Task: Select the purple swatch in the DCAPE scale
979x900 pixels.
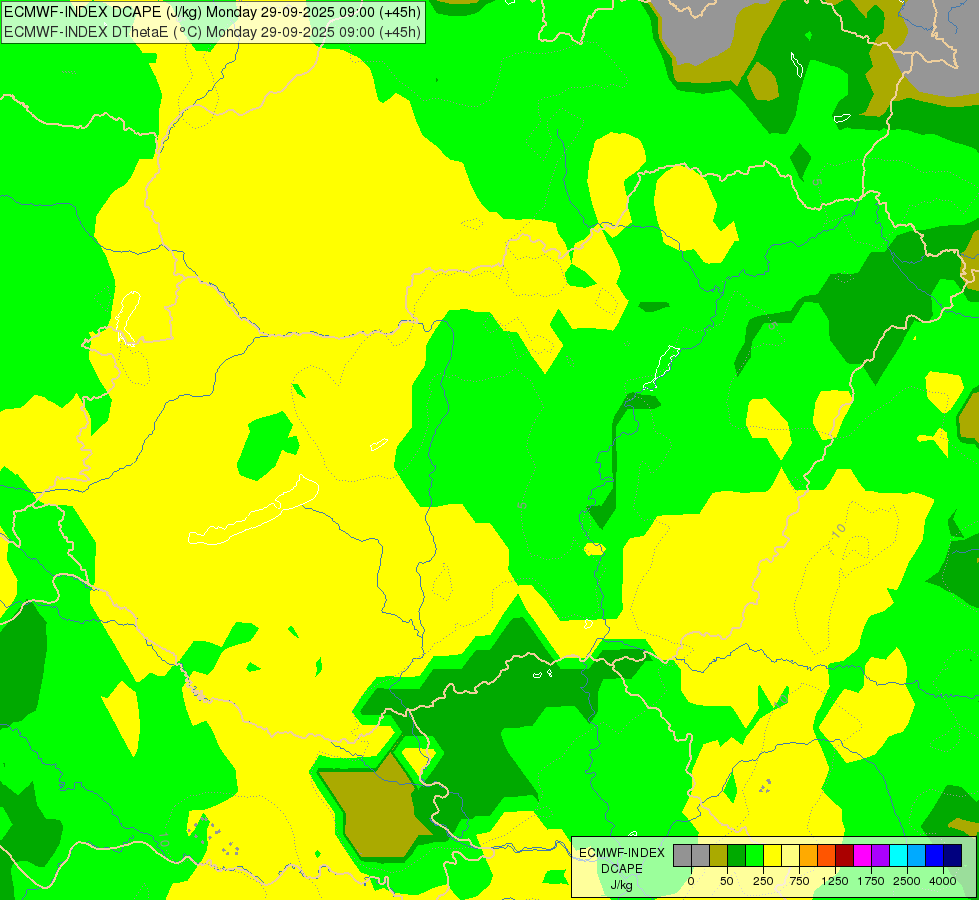Action: click(x=880, y=855)
